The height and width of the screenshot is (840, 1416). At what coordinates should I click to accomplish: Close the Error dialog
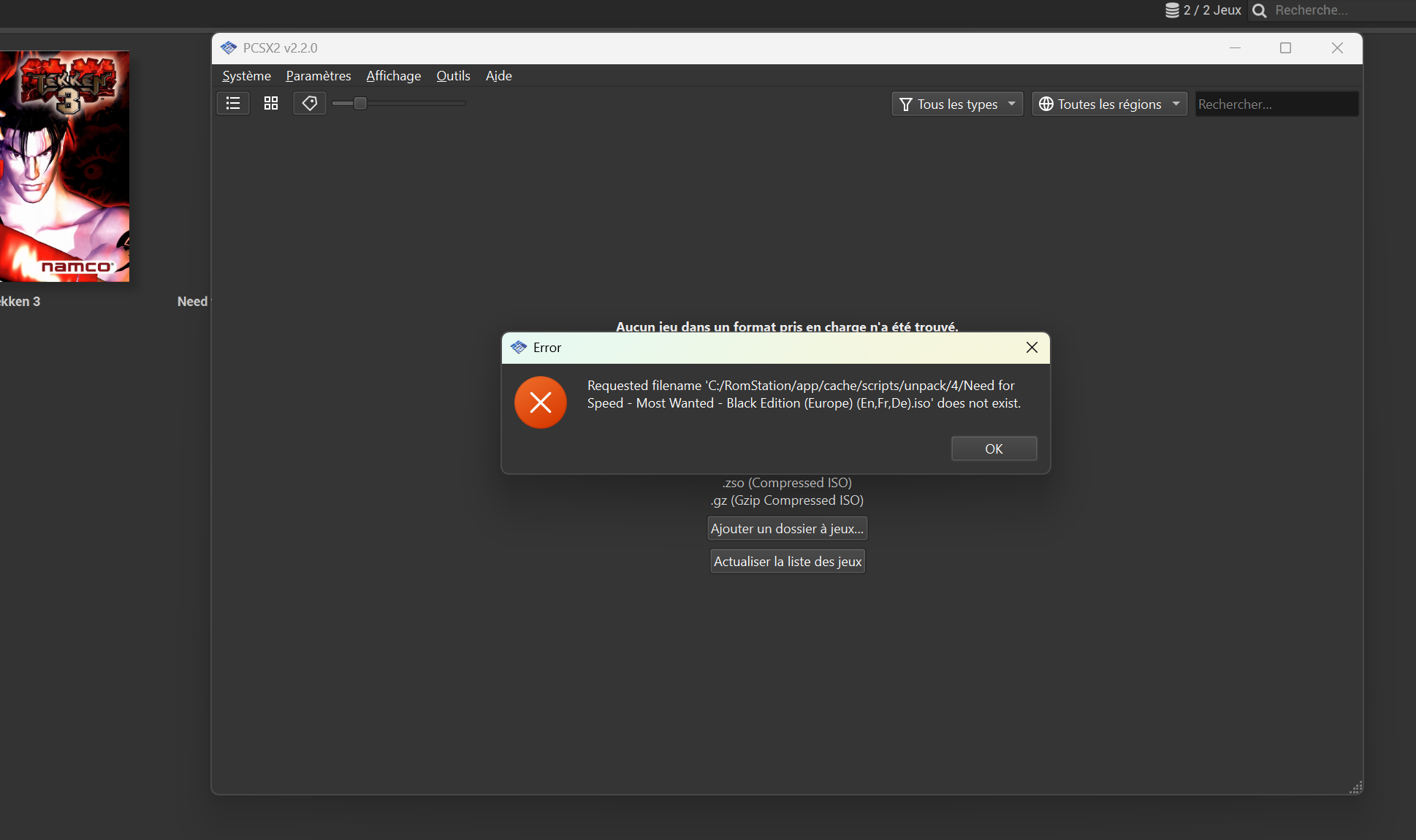click(1032, 348)
